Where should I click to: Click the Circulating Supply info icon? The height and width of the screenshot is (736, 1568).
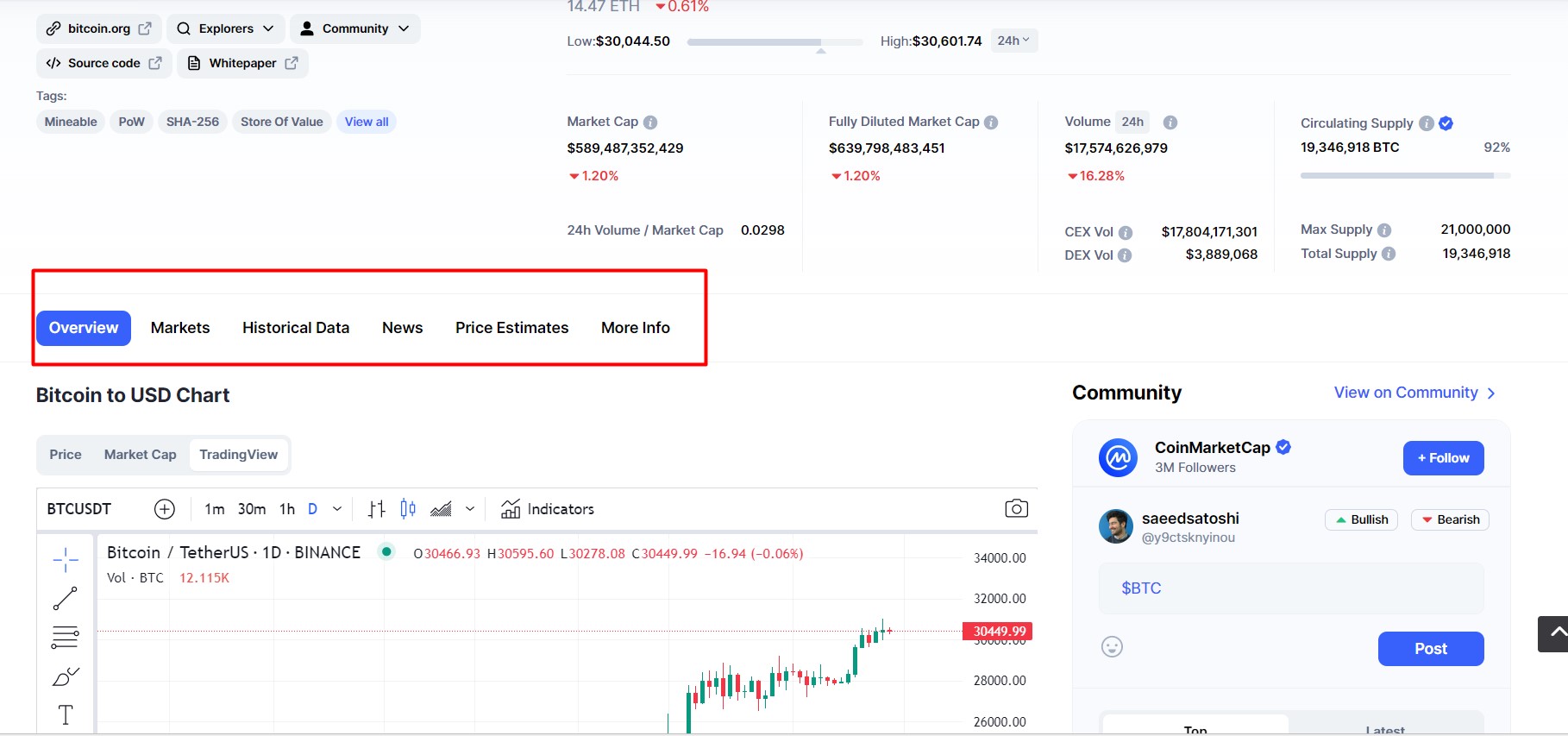tap(1427, 123)
